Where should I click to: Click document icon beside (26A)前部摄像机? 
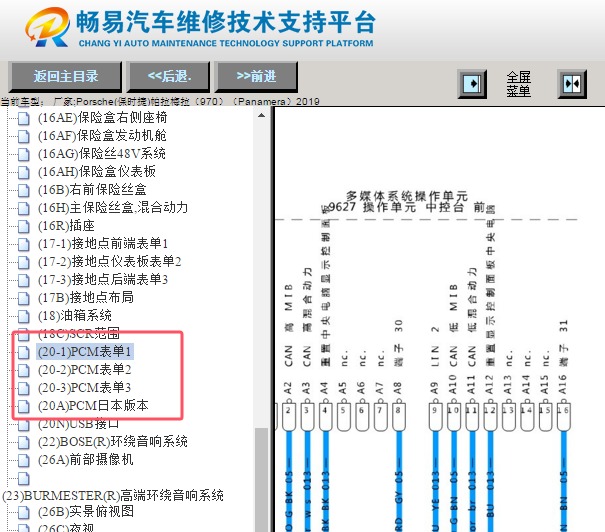point(24,460)
